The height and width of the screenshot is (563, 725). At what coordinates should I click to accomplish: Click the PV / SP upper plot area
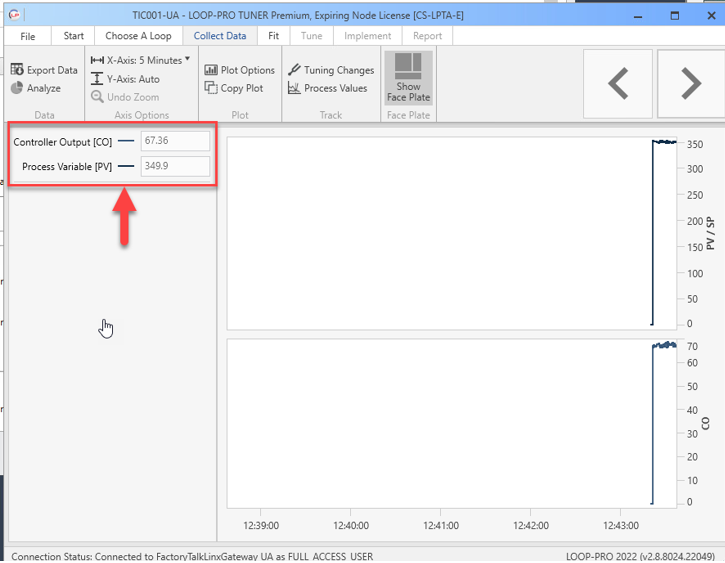[452, 233]
